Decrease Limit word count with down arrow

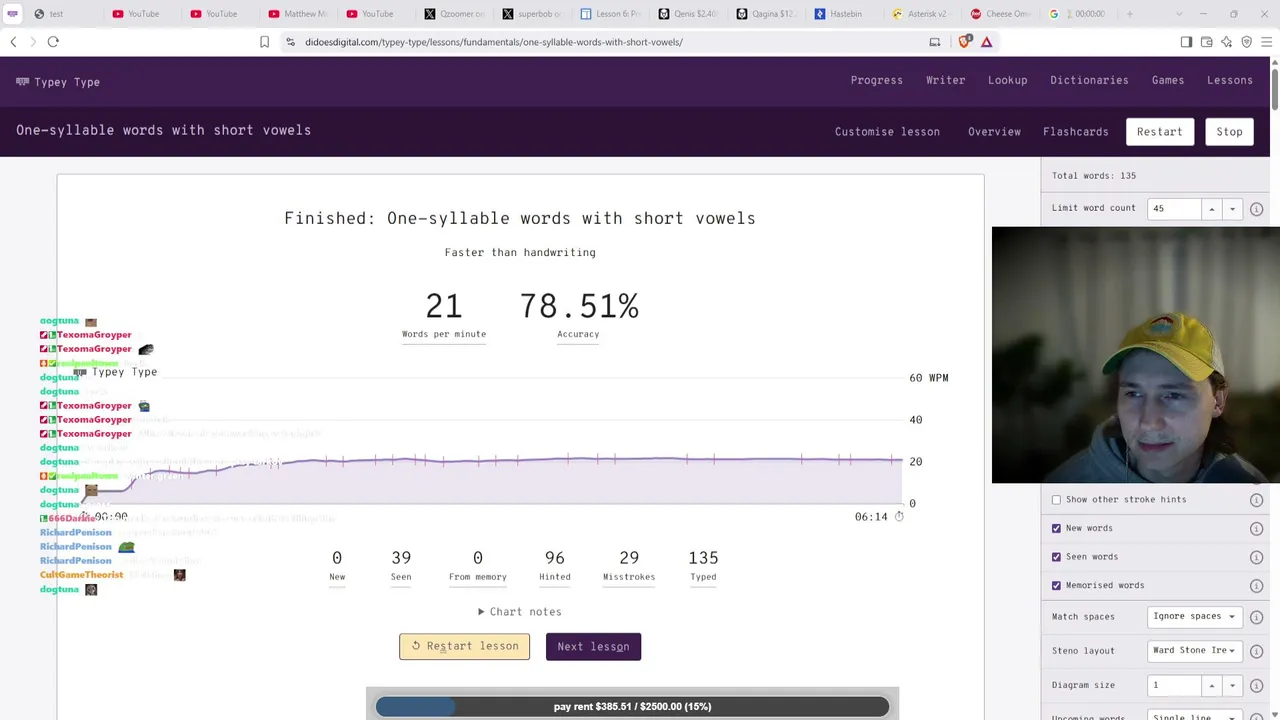(1232, 209)
